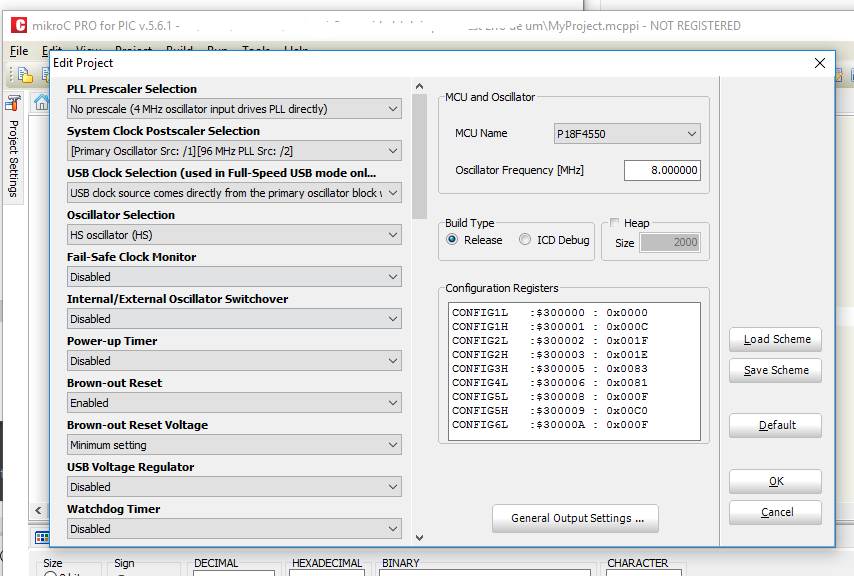Screen dimensions: 854x576
Task: Click the colored grid icon below dialog
Action: tap(42, 538)
